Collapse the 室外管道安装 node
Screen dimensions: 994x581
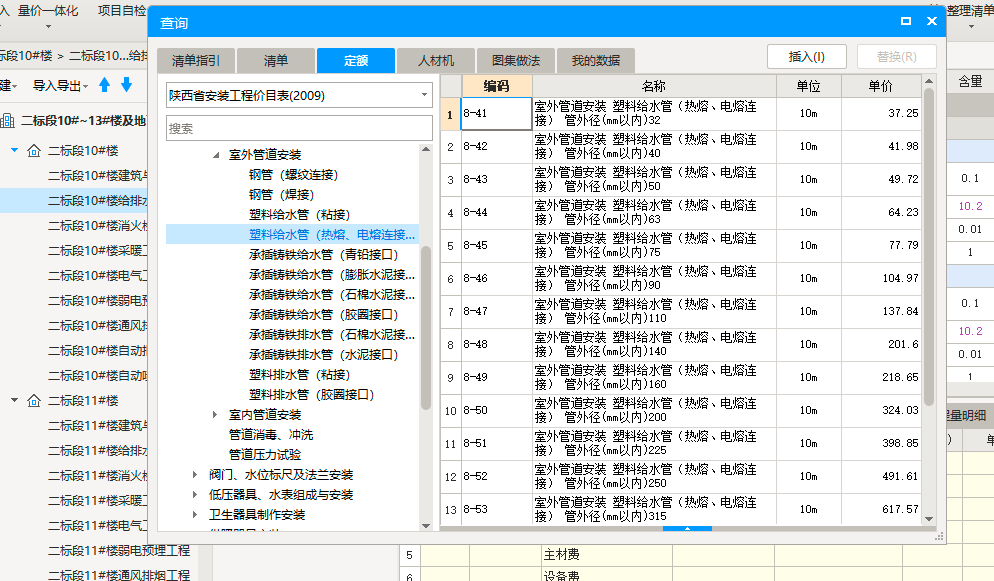tap(216, 155)
